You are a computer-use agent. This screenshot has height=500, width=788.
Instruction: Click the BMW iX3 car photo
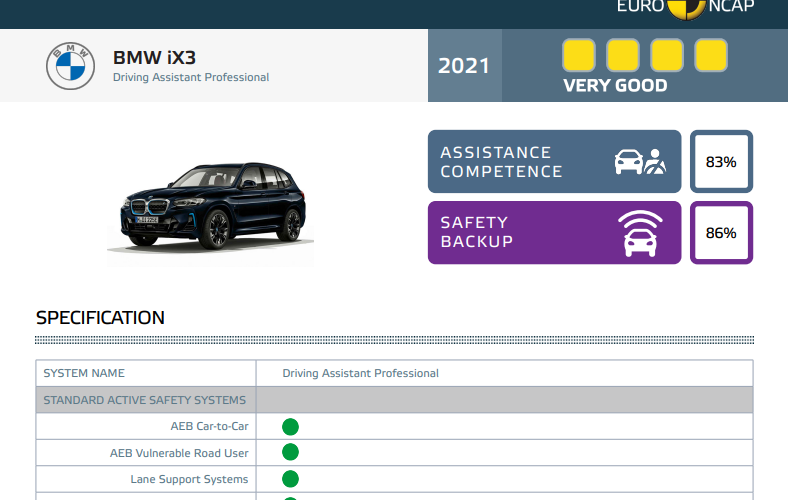[211, 207]
